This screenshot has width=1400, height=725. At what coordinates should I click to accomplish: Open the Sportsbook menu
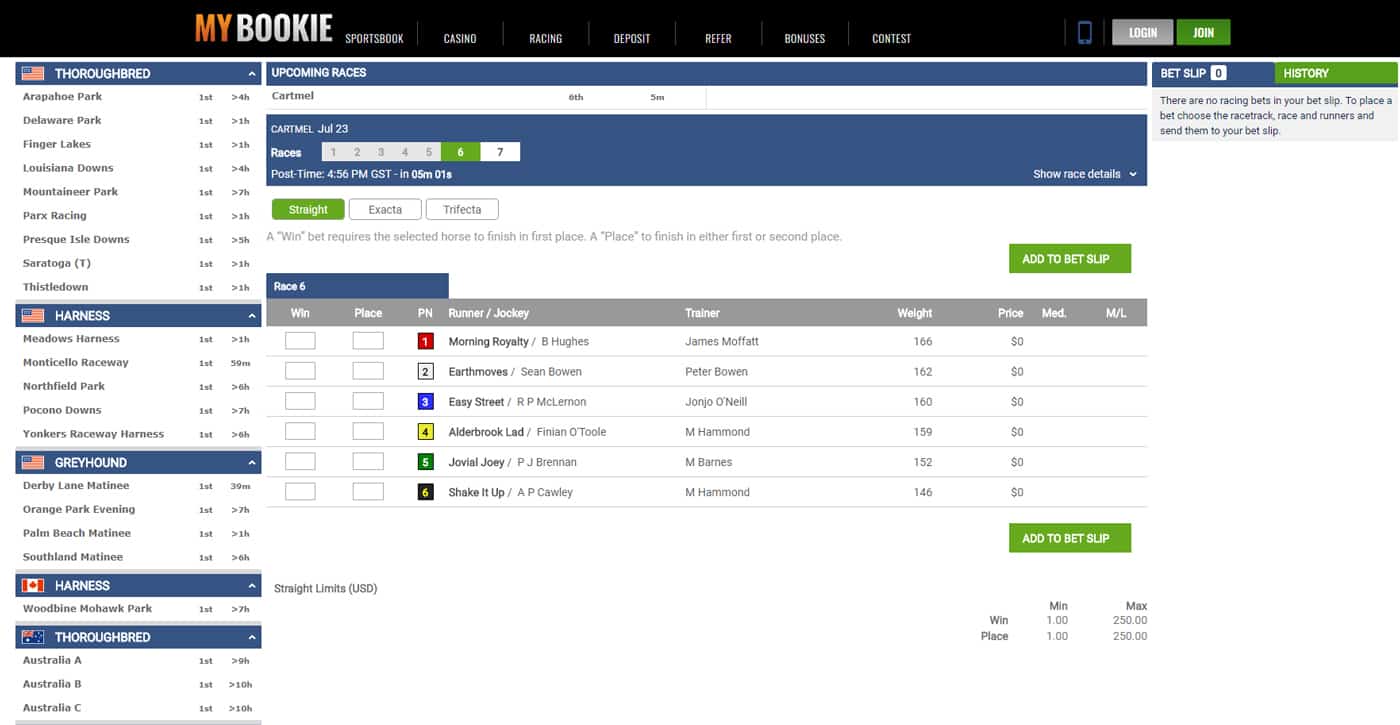pos(374,38)
